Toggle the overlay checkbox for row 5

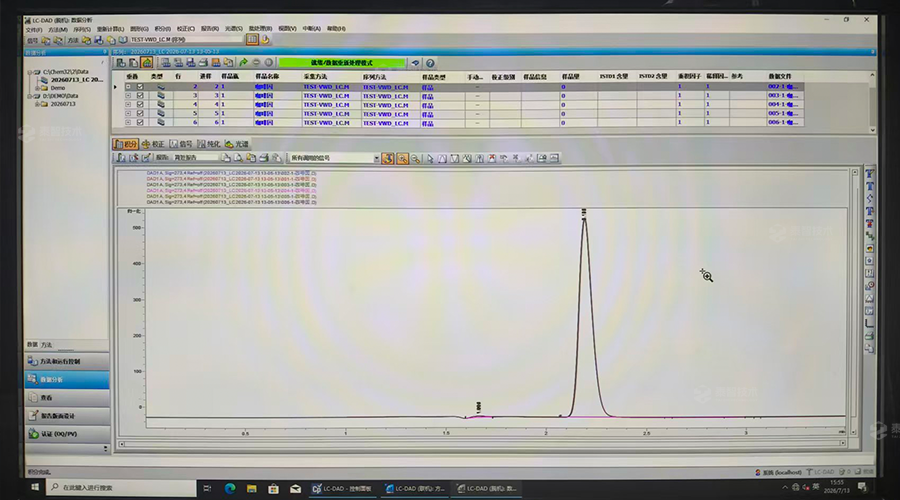click(x=140, y=114)
